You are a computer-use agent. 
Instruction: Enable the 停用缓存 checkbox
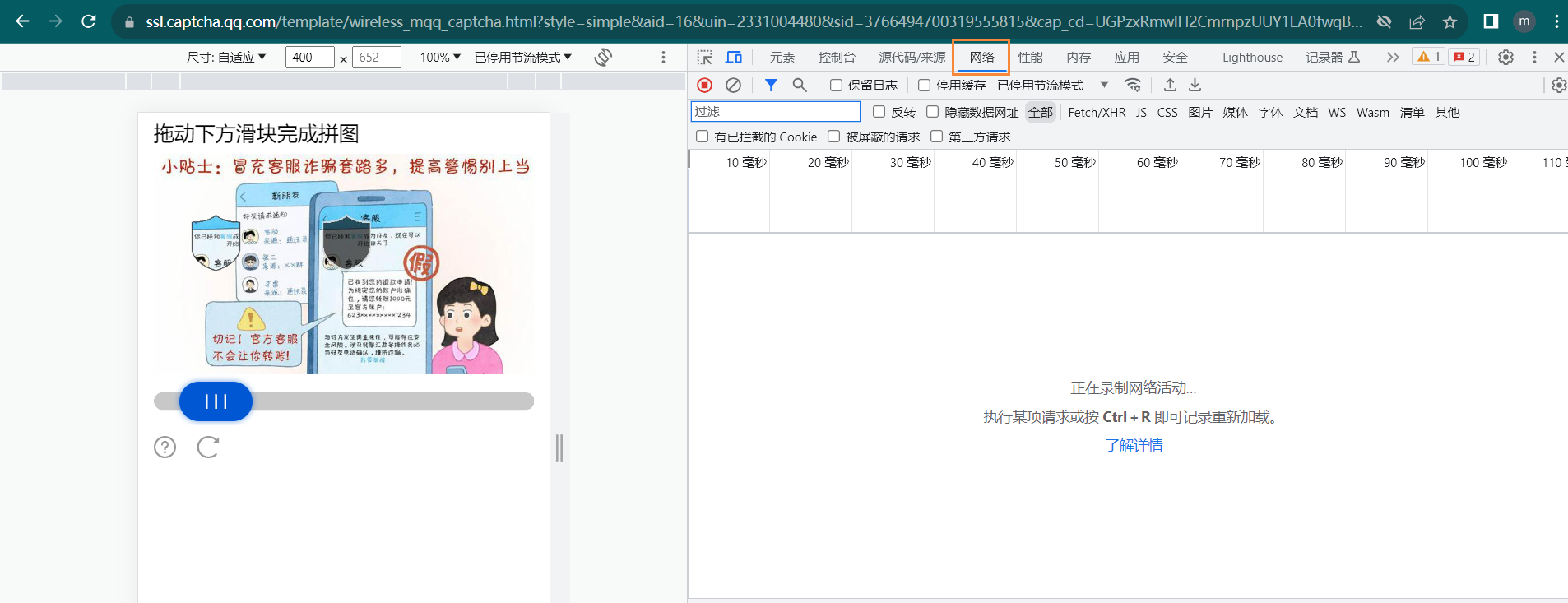coord(924,85)
